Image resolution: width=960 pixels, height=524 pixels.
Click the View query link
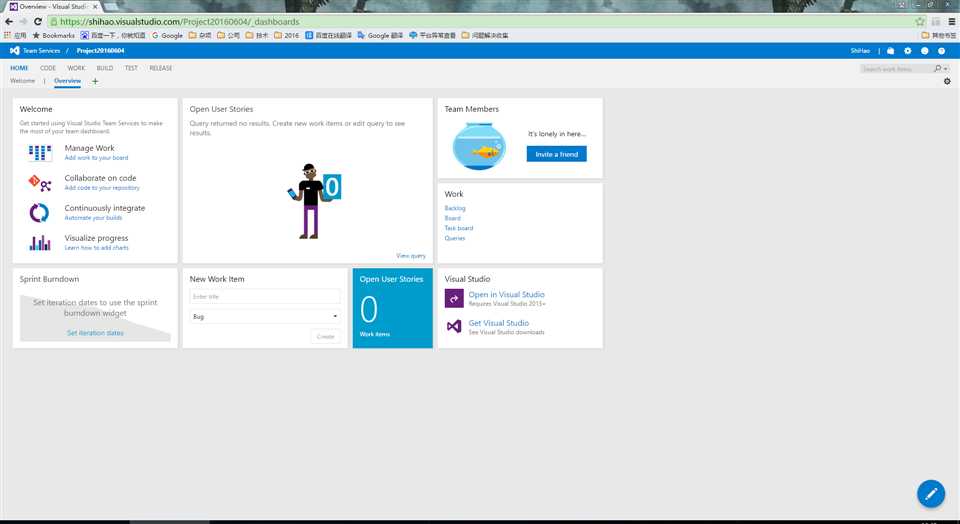411,256
